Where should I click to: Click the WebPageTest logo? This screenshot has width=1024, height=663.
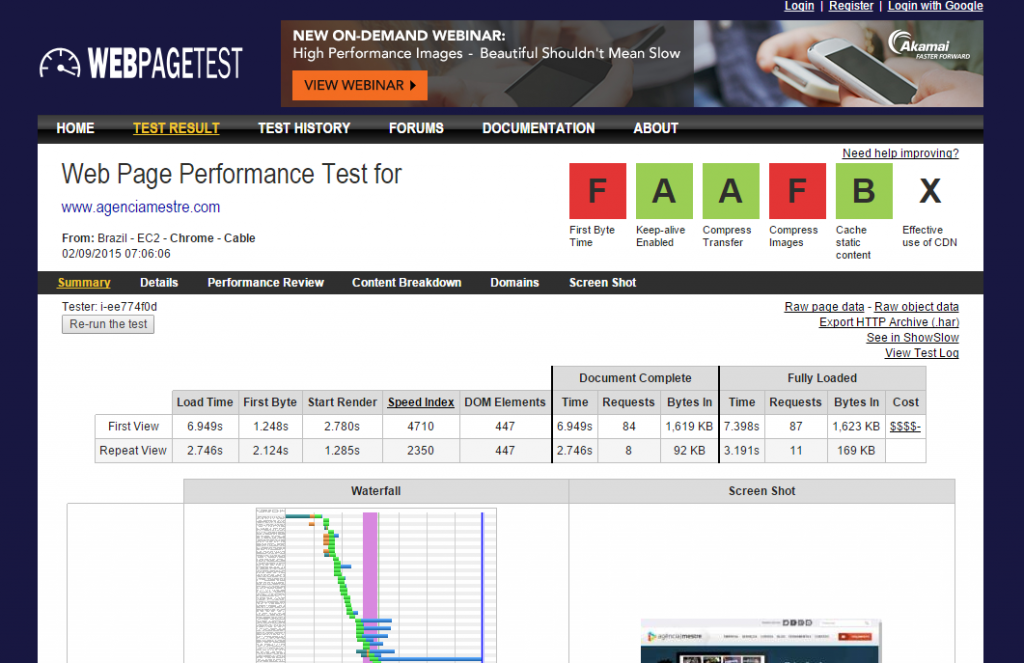click(141, 63)
